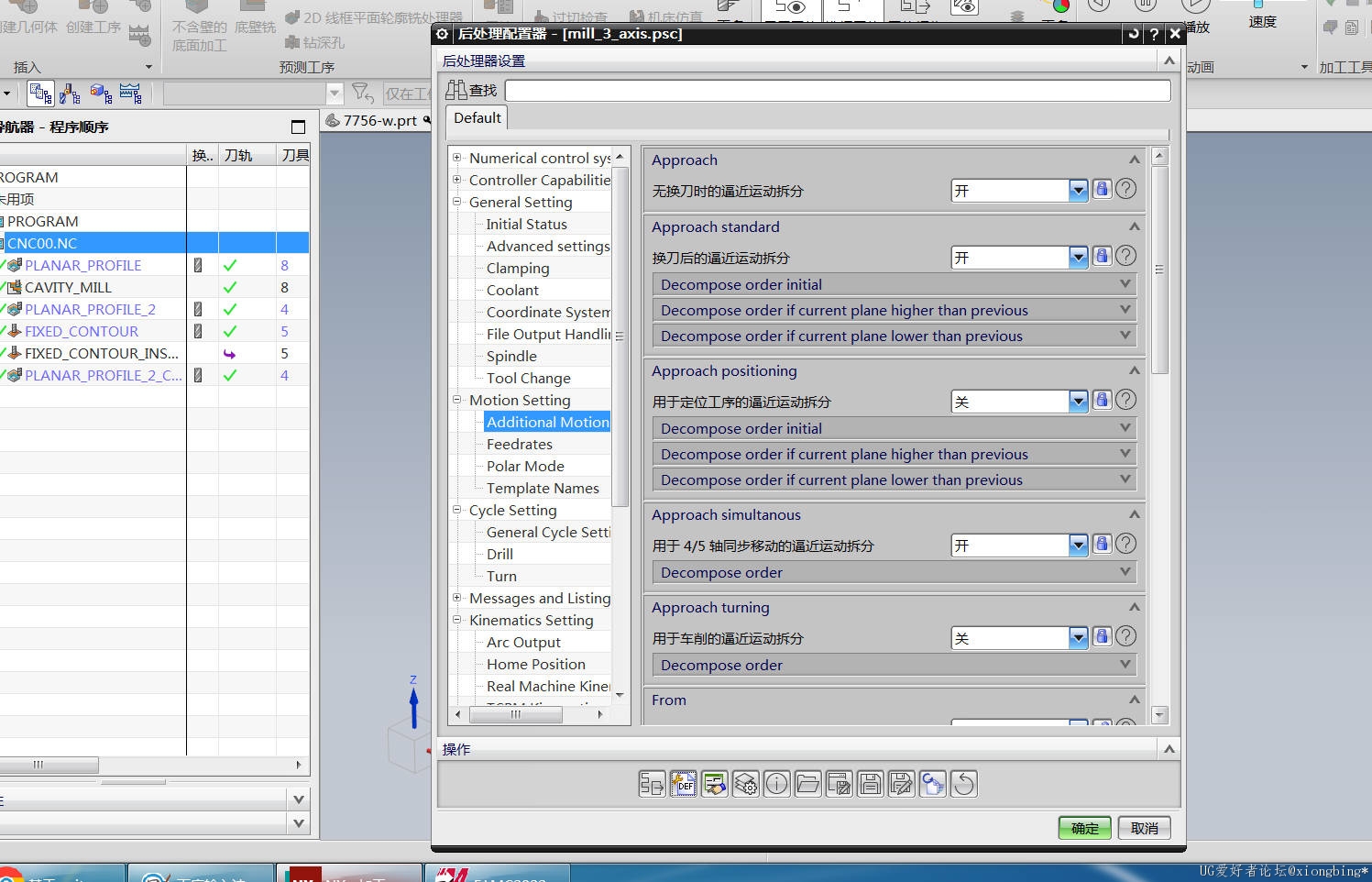Expand Decompose order under Approach turning
The image size is (1372, 882).
coord(894,665)
